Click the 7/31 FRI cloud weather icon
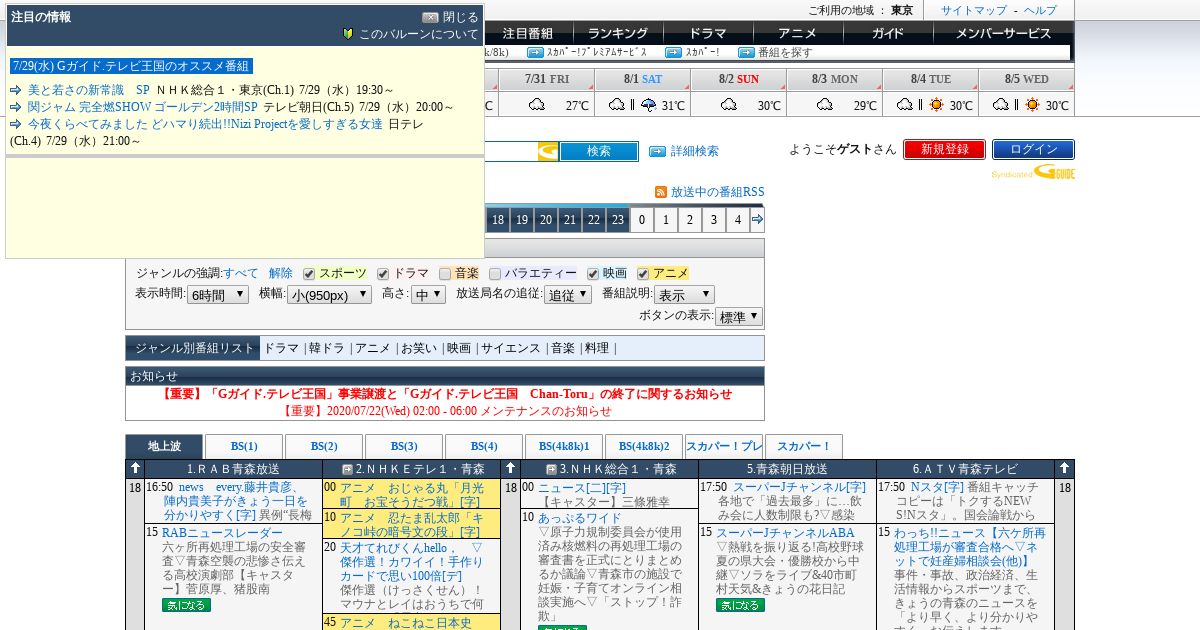The height and width of the screenshot is (630, 1200). tap(537, 105)
